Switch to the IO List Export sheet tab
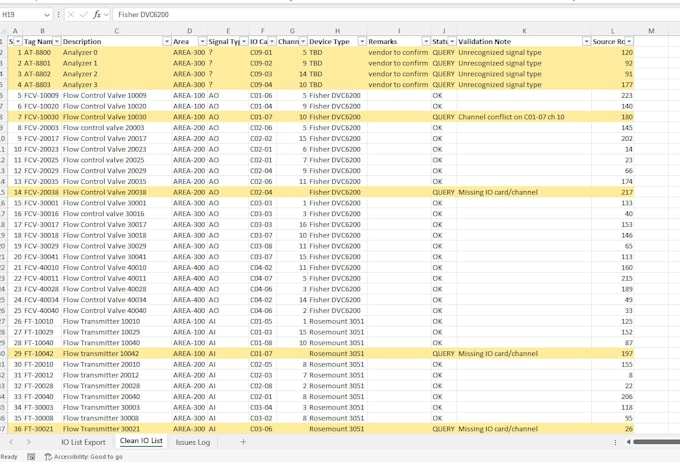 click(83, 442)
